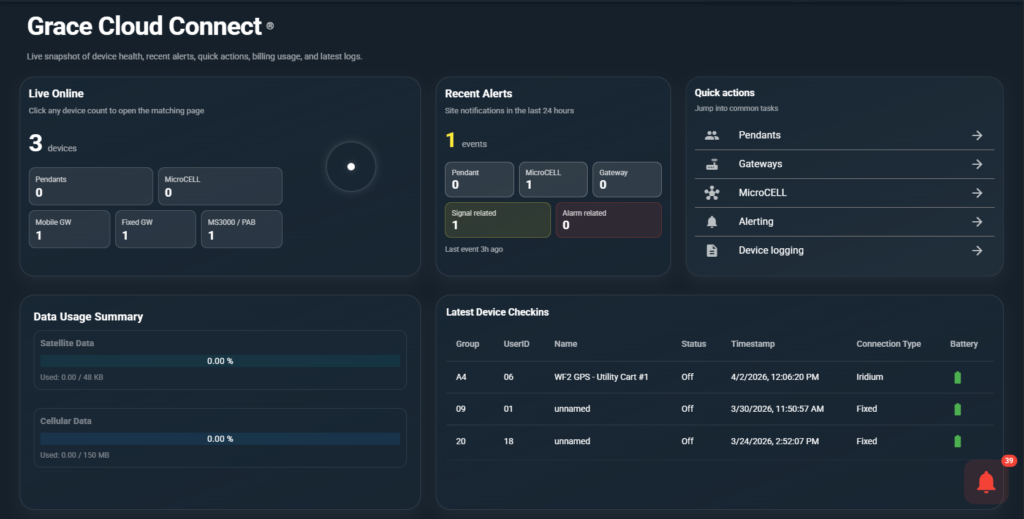Click the arrow beside MicroCELL quick action
This screenshot has width=1024, height=519.
pyautogui.click(x=977, y=193)
